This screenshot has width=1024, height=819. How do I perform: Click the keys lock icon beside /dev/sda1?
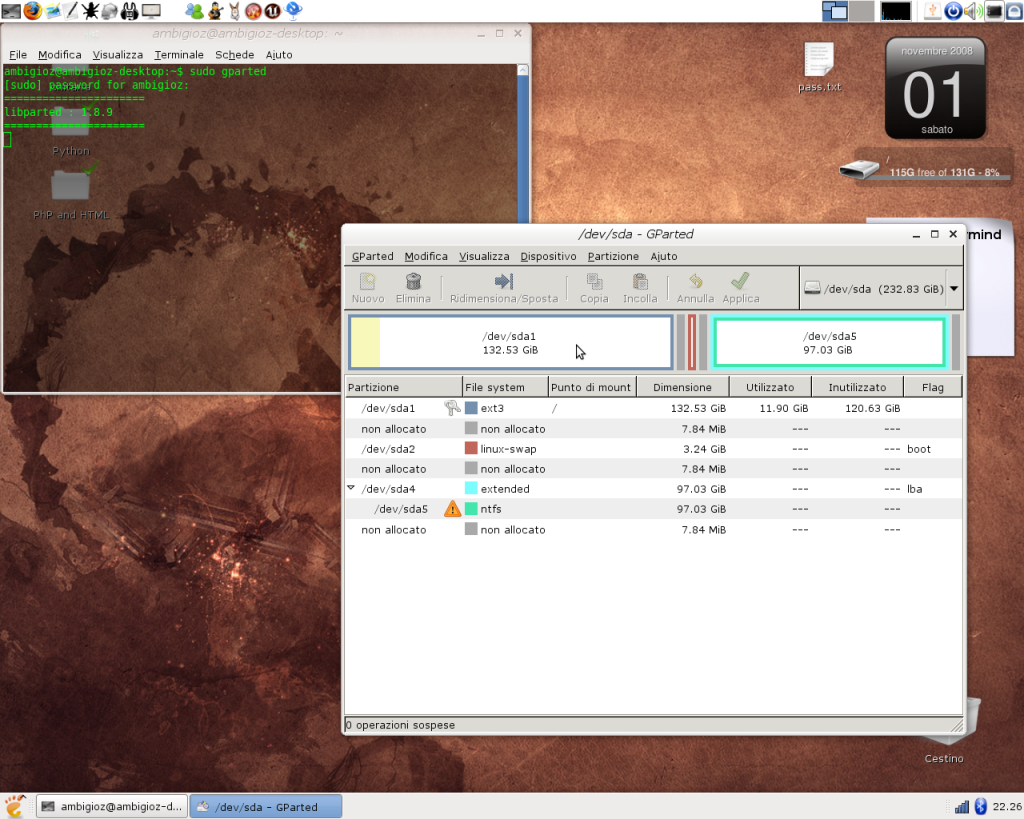pyautogui.click(x=452, y=408)
